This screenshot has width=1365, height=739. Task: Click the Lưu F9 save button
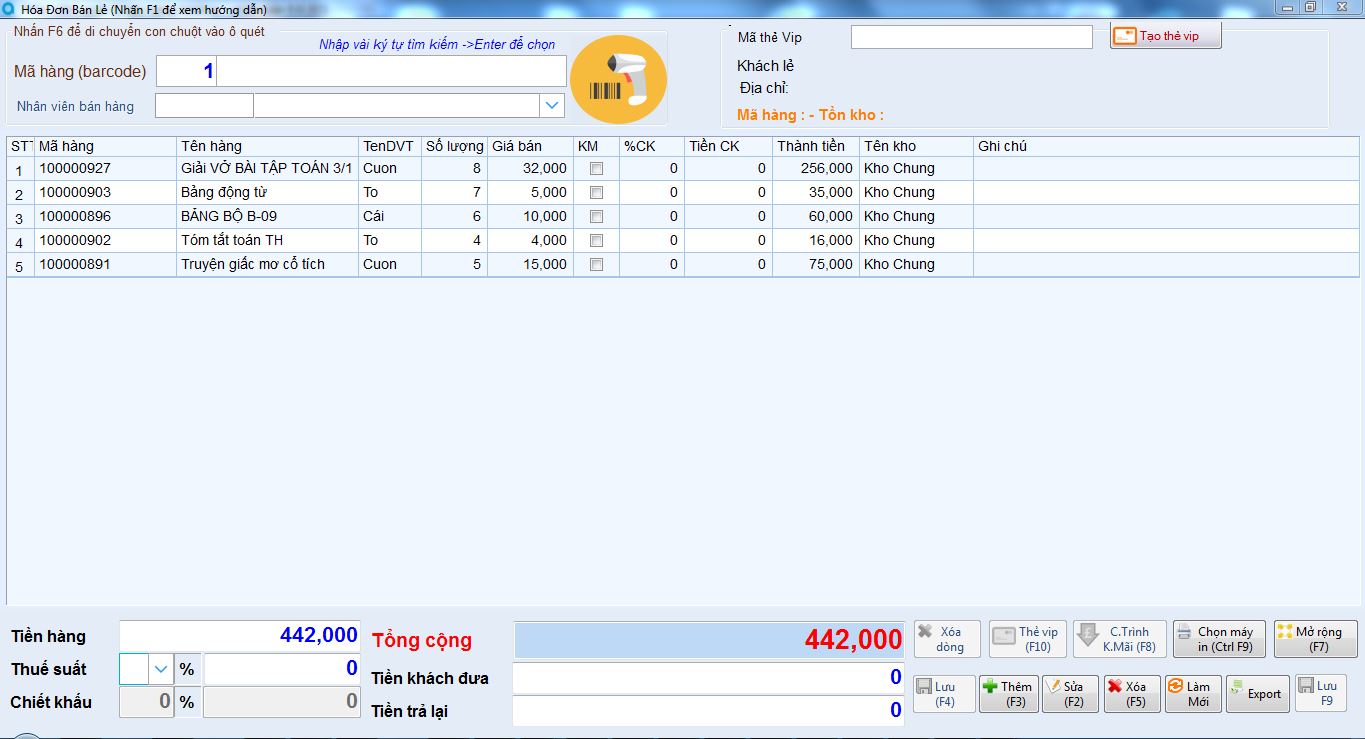pyautogui.click(x=1320, y=693)
